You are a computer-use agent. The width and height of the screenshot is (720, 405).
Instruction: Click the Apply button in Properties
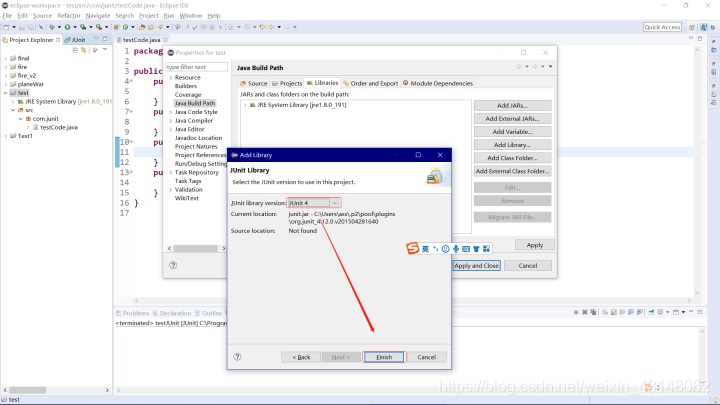coord(534,245)
